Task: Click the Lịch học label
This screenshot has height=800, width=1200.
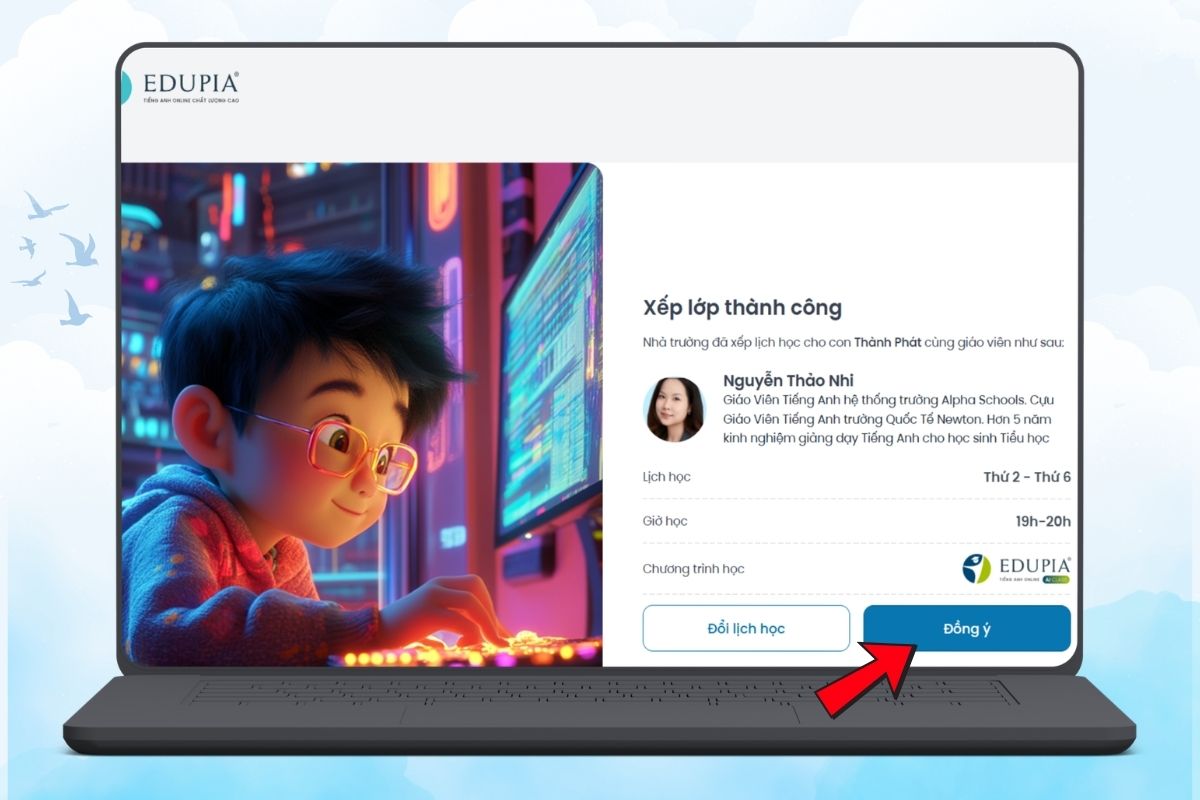Action: coord(666,477)
